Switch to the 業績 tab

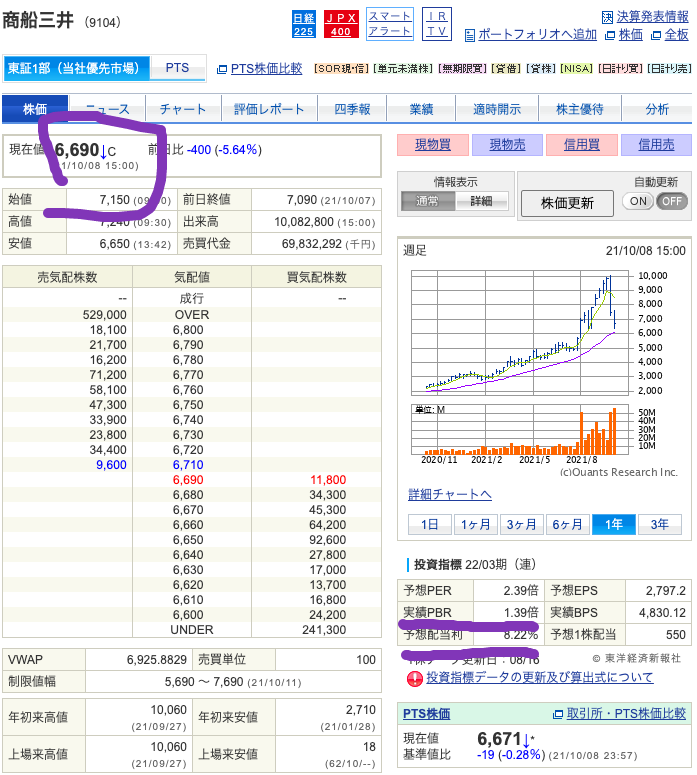(421, 109)
